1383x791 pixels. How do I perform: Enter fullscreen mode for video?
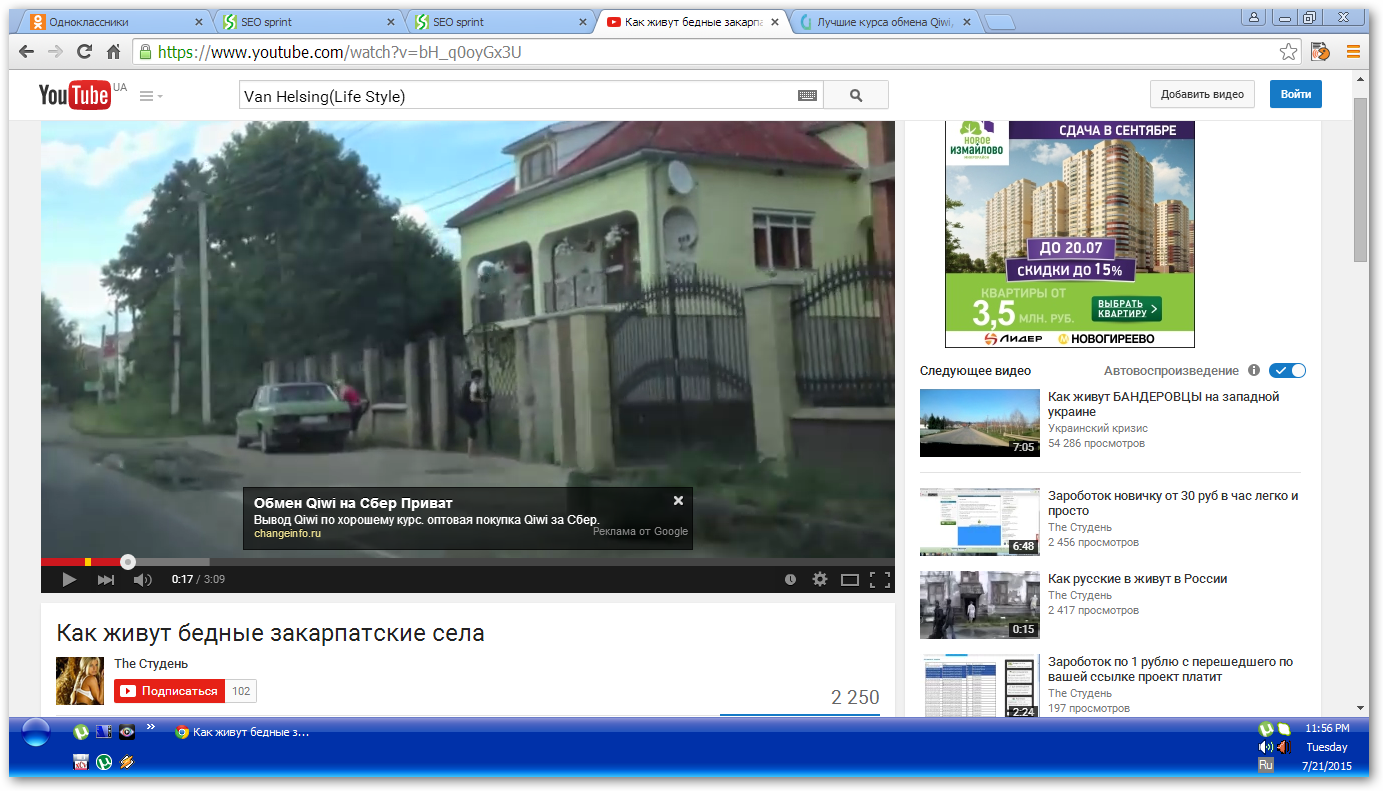point(880,579)
